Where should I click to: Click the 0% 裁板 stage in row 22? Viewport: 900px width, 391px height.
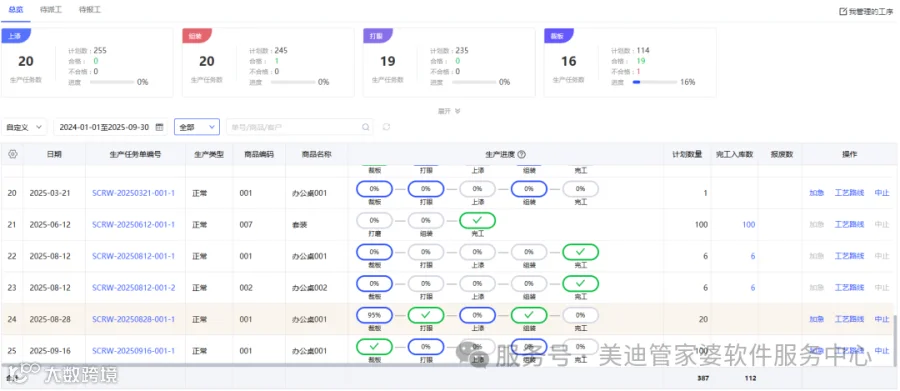374,252
